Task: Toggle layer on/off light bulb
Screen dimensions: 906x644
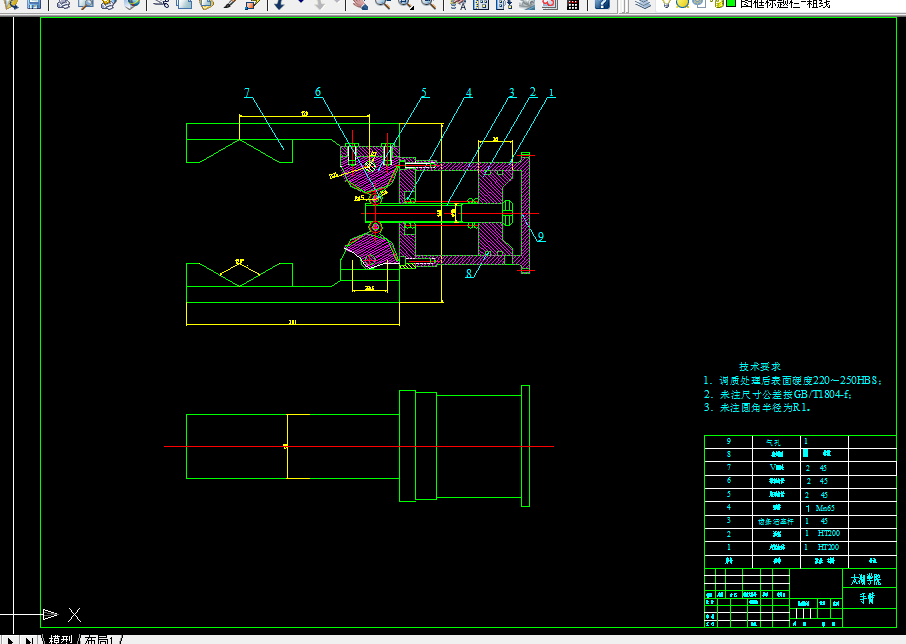Action: click(666, 3)
